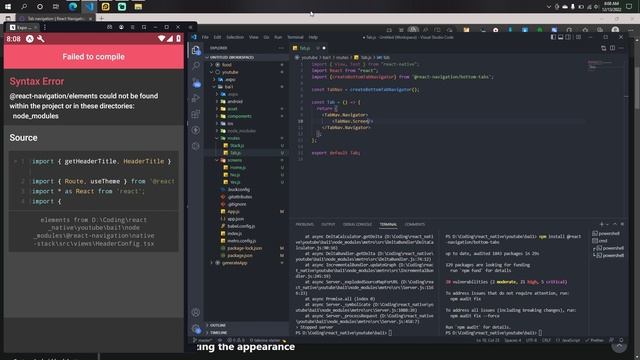
Task: Open the Manage gear at activity bar bottom
Action: coord(196,329)
